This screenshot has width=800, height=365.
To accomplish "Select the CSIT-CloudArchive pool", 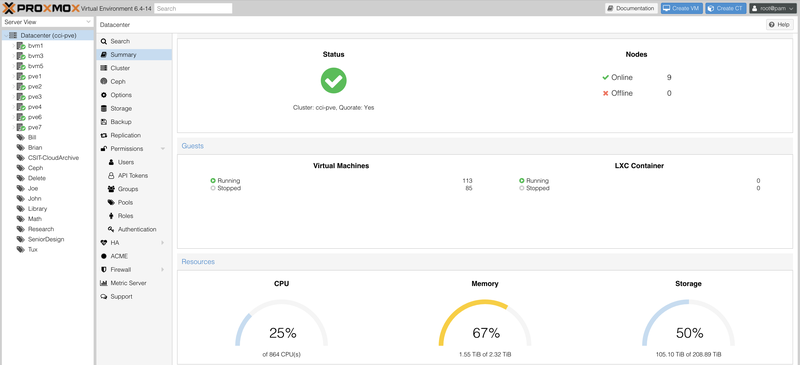I will pos(54,158).
